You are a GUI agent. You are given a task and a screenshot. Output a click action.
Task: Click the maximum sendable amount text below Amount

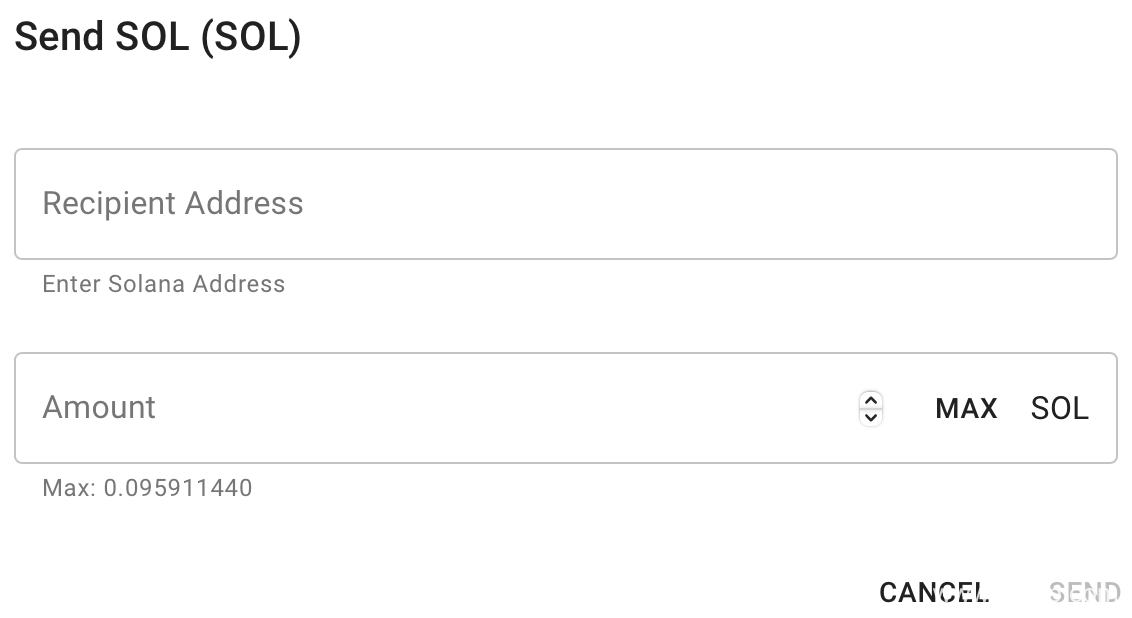pyautogui.click(x=147, y=488)
